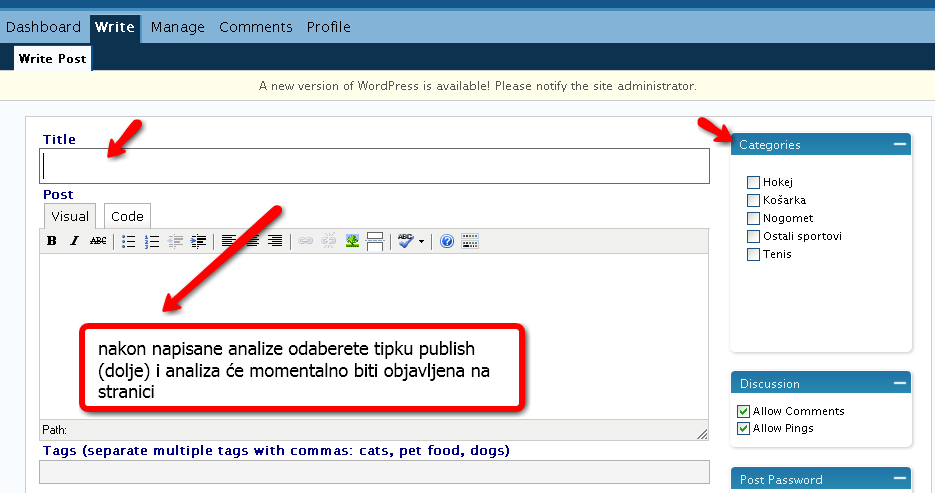Viewport: 935px width, 493px height.
Task: Select the Write Post subtab
Action: tap(52, 58)
